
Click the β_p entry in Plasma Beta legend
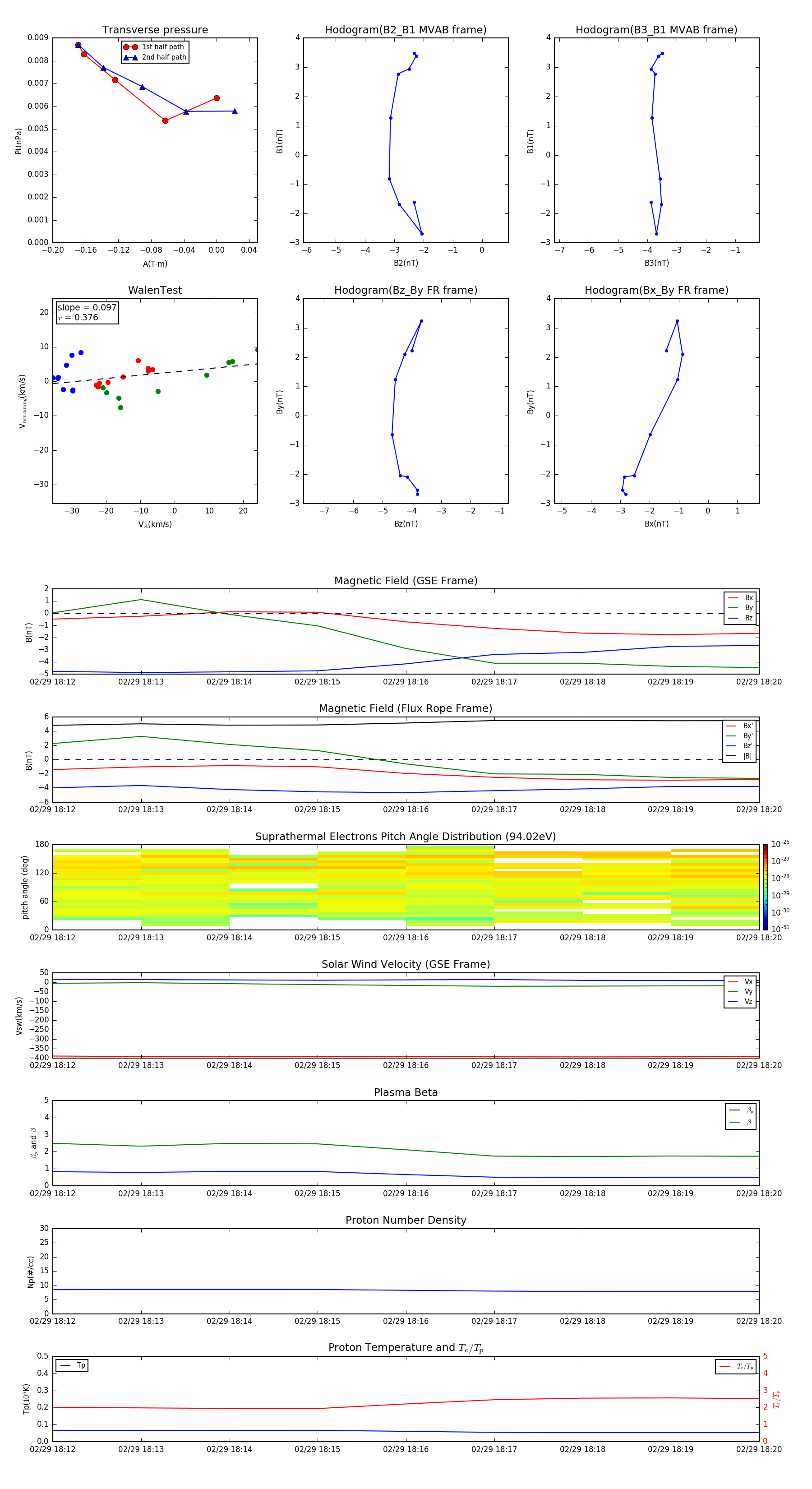(x=741, y=1110)
